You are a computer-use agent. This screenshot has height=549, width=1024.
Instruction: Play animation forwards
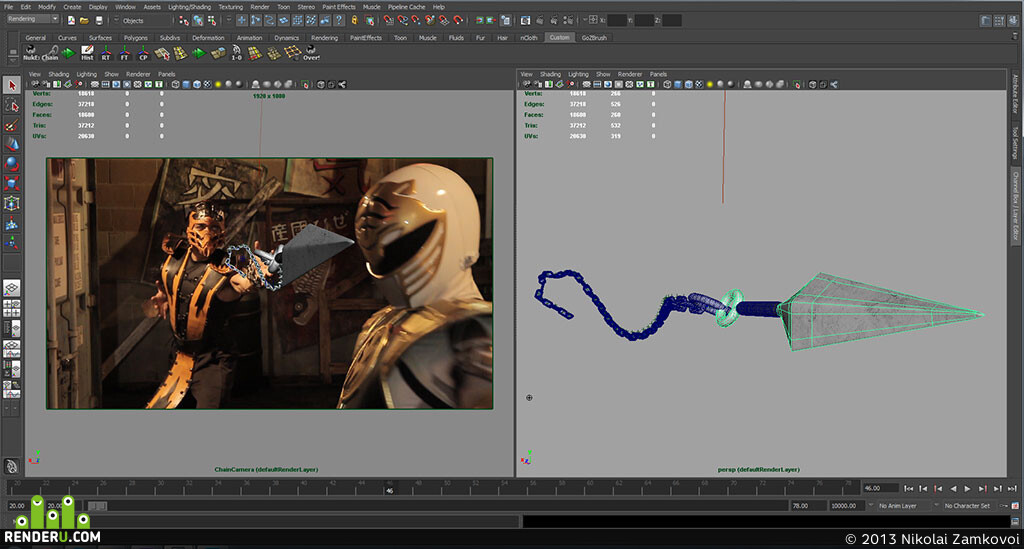click(967, 488)
